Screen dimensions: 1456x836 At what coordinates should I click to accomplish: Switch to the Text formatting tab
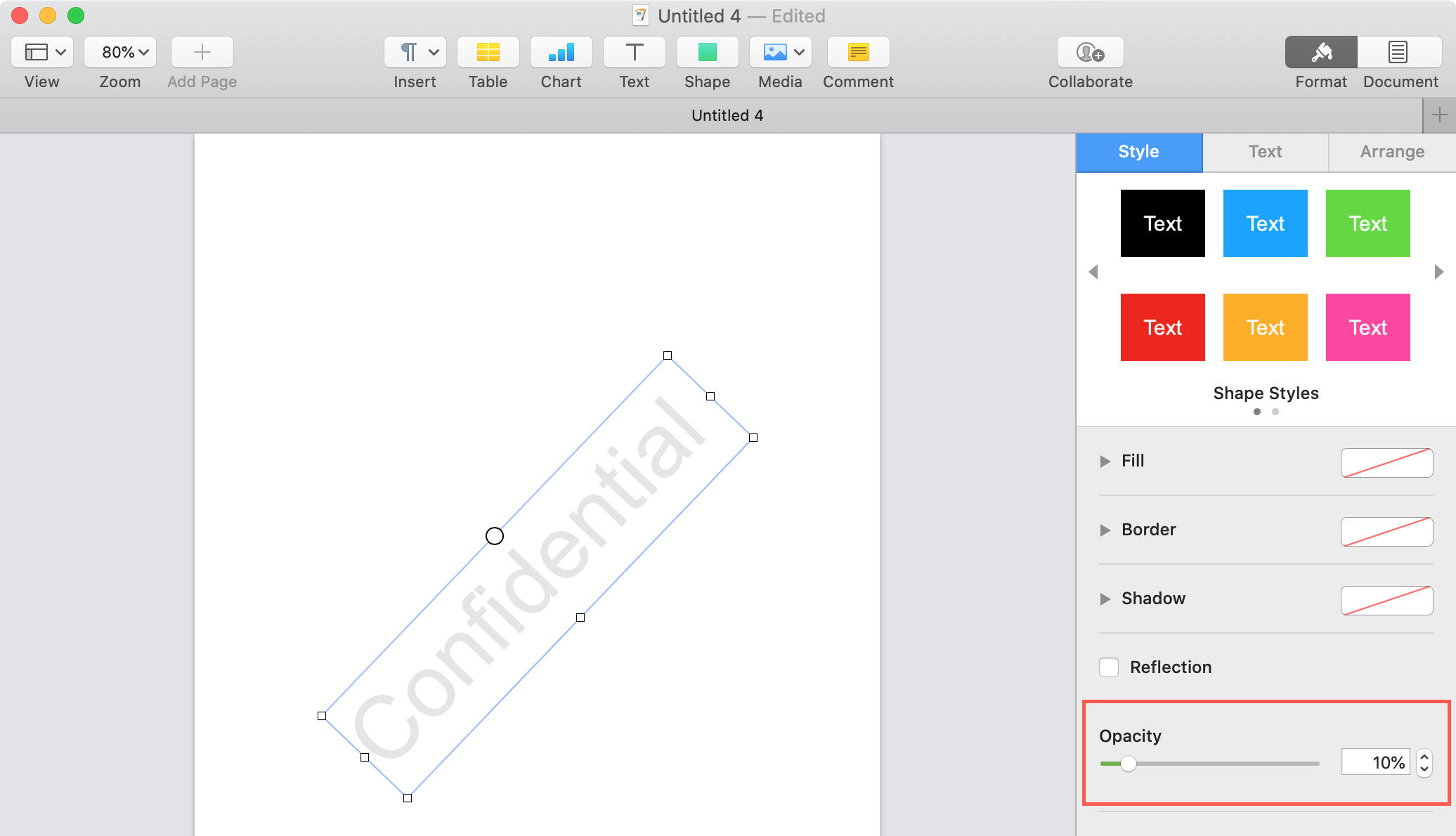1265,151
